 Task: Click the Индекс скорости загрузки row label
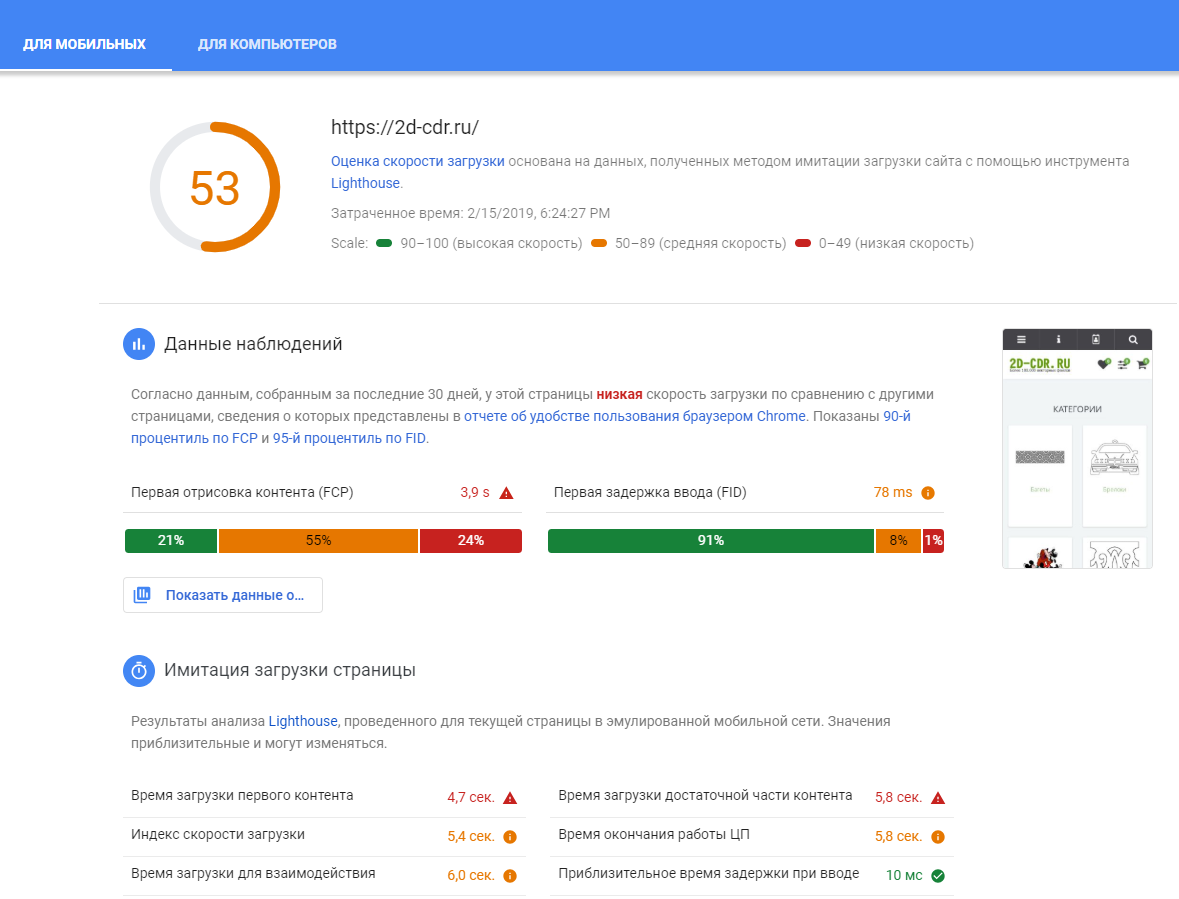[218, 834]
